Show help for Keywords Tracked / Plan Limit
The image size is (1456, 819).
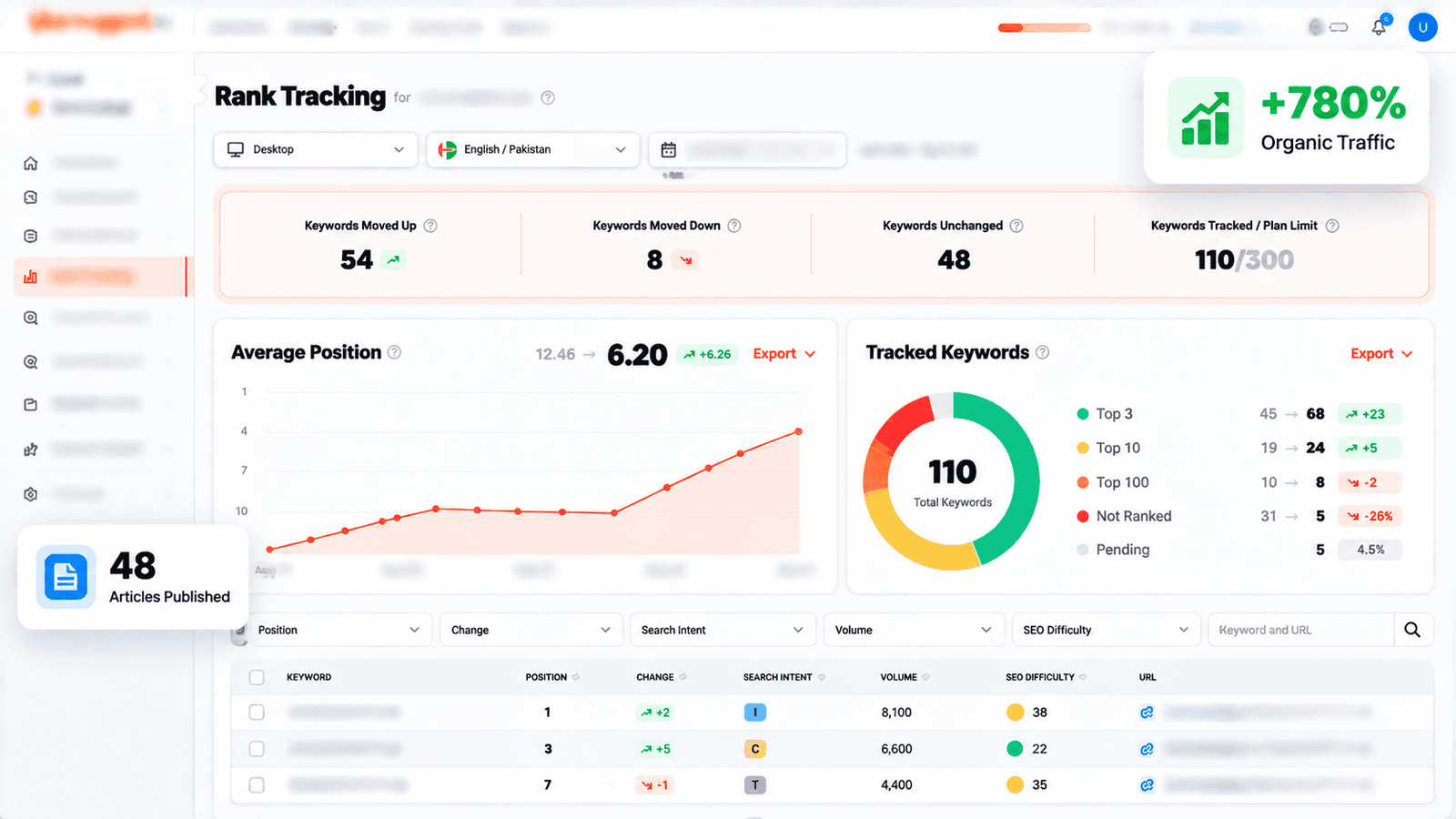(x=1332, y=226)
